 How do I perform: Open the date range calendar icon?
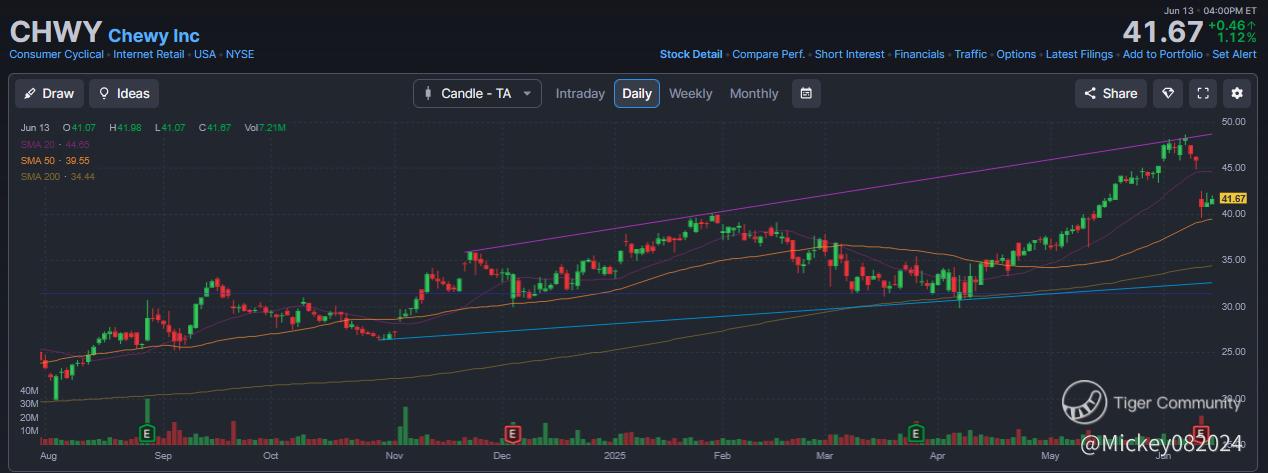pos(806,93)
